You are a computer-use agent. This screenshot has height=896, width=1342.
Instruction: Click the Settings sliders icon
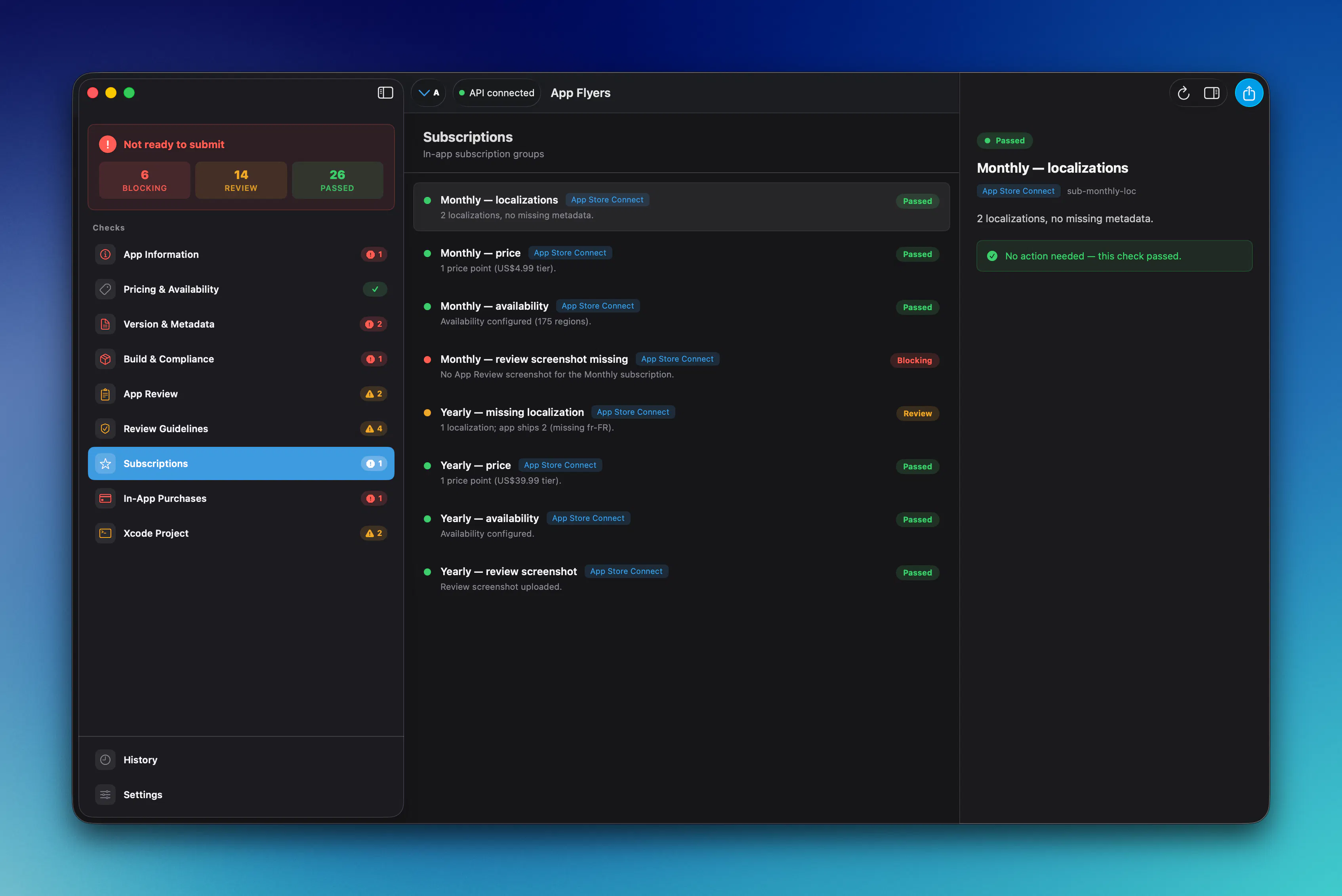coord(105,795)
